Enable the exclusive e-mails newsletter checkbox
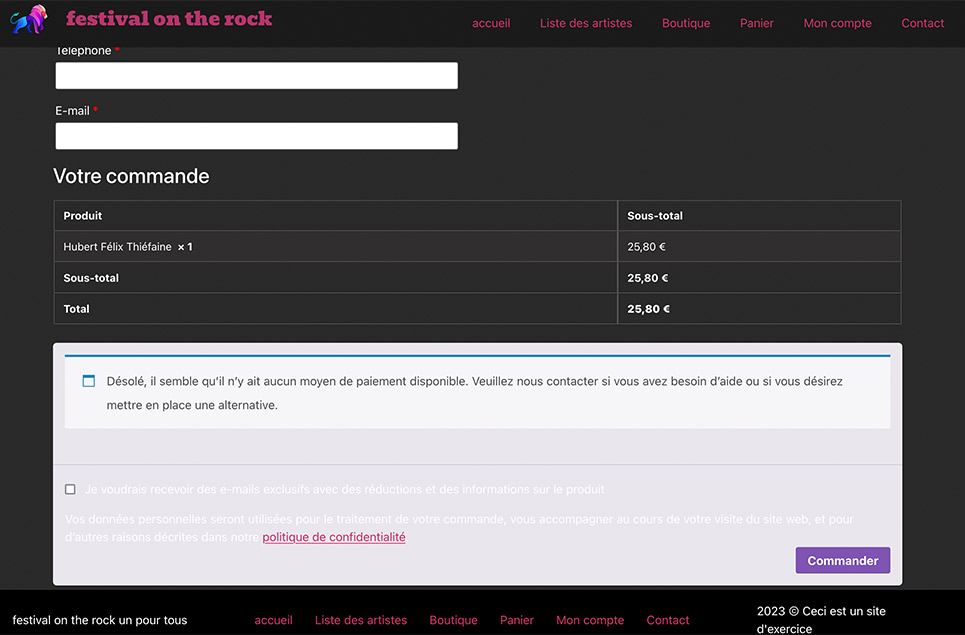 click(70, 489)
